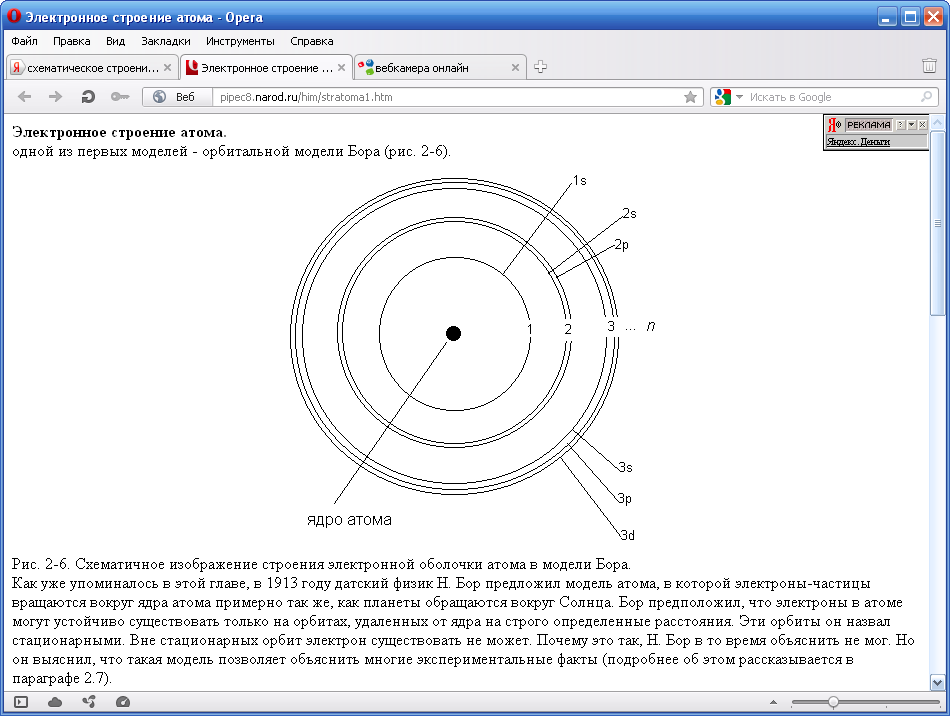The image size is (950, 716).
Task: Click the Opera logo in the title bar
Action: 13,16
